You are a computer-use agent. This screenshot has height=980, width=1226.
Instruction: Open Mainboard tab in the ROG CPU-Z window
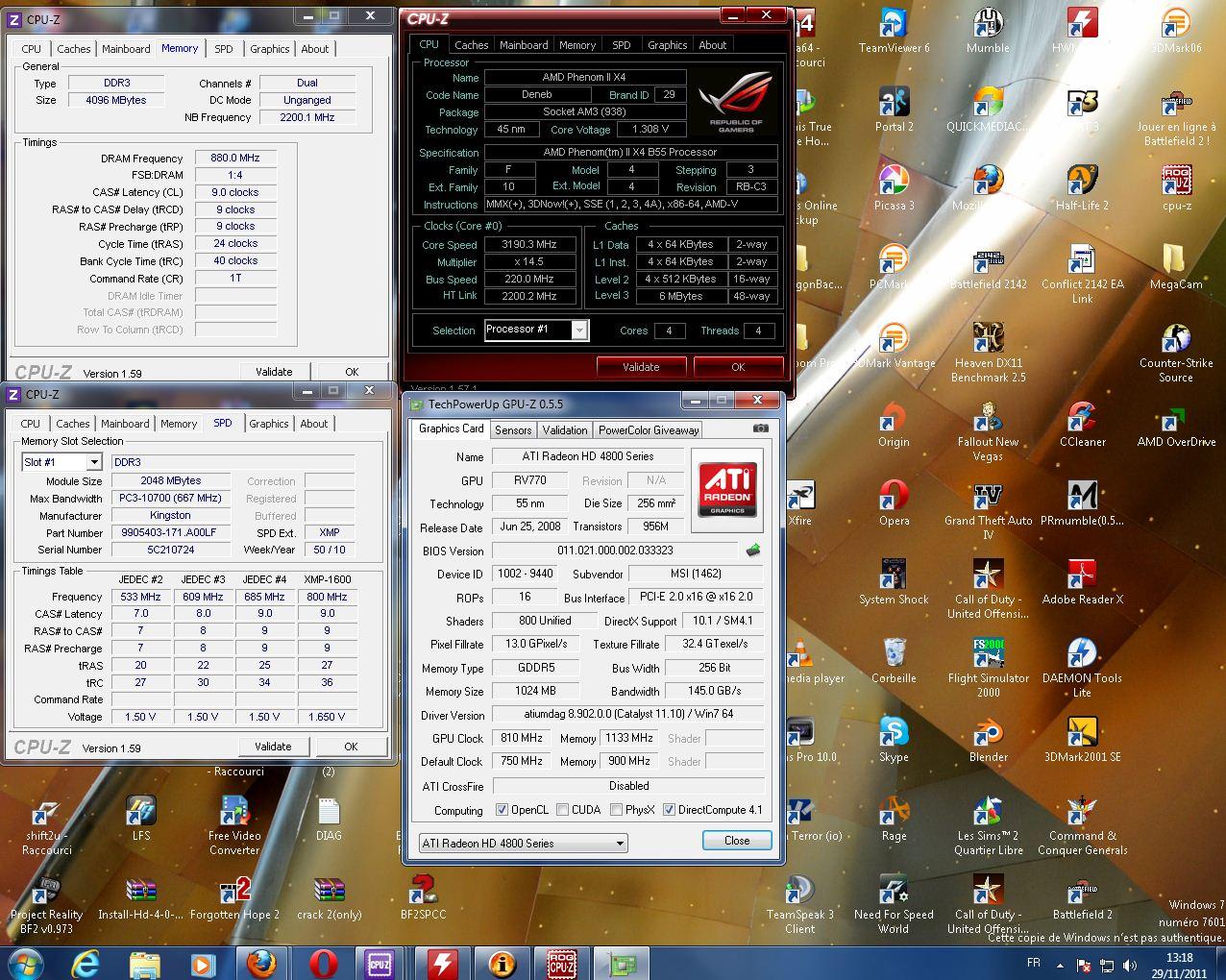point(524,45)
